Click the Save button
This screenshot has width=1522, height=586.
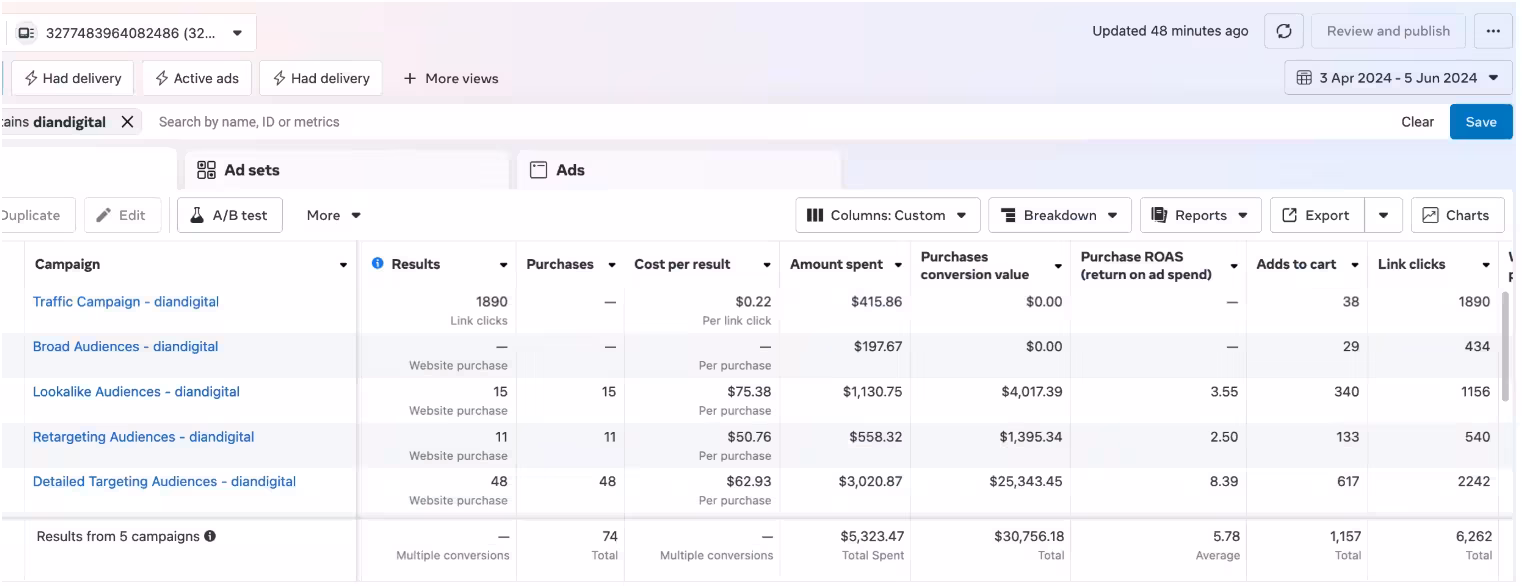(x=1481, y=122)
